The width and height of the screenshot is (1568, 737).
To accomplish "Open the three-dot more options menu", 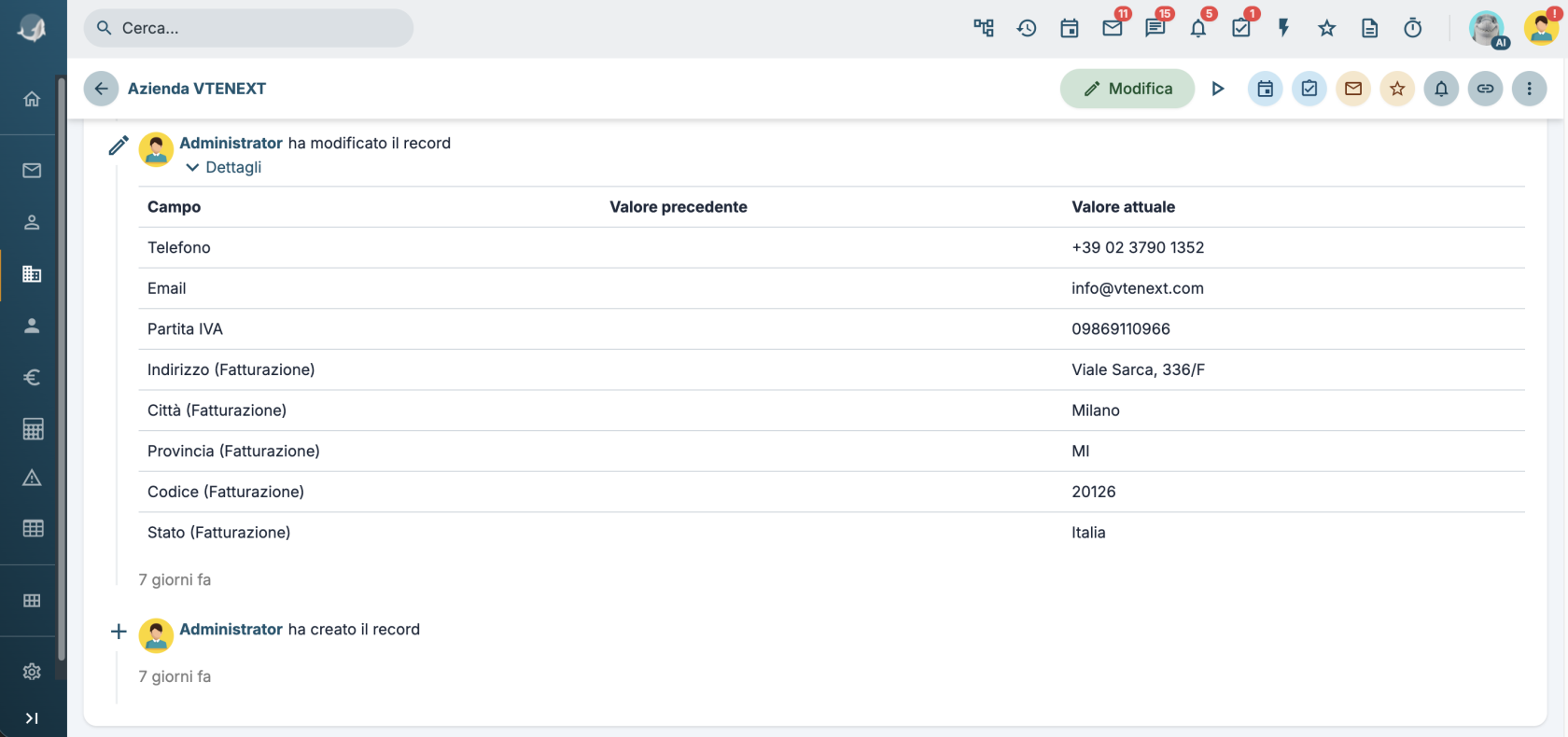I will 1529,89.
